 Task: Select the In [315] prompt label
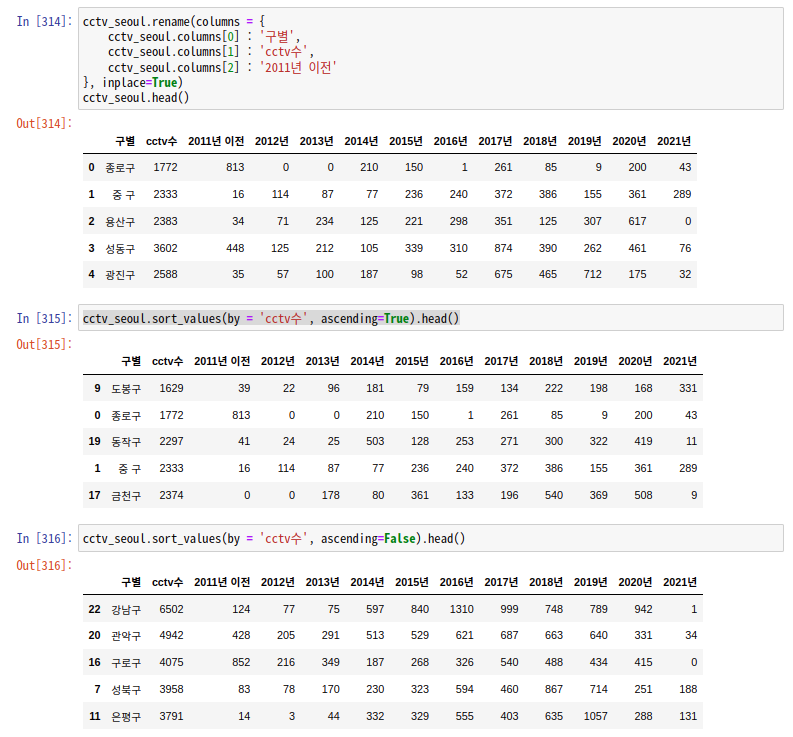tap(45, 318)
